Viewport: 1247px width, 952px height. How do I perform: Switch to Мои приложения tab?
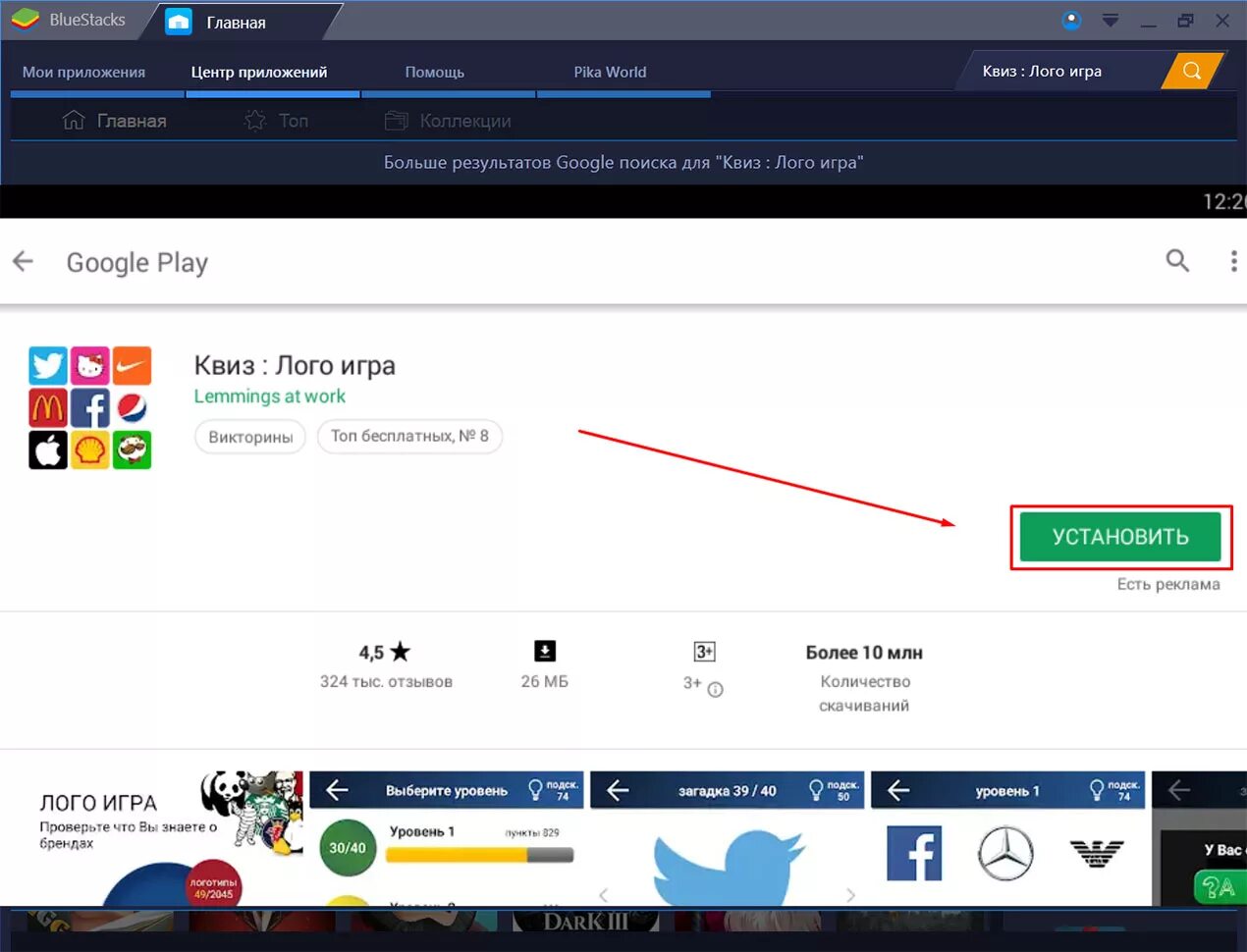(x=84, y=72)
